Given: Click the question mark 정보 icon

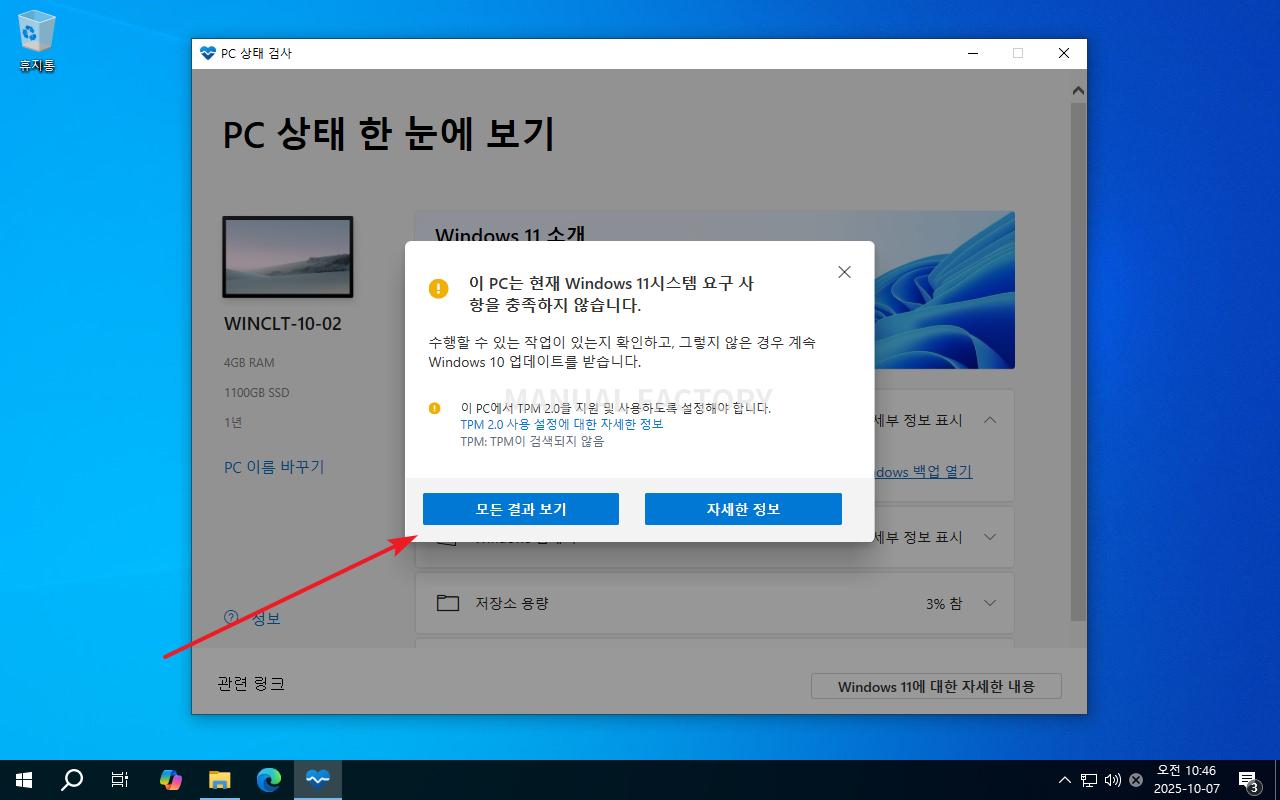Looking at the screenshot, I should (232, 618).
